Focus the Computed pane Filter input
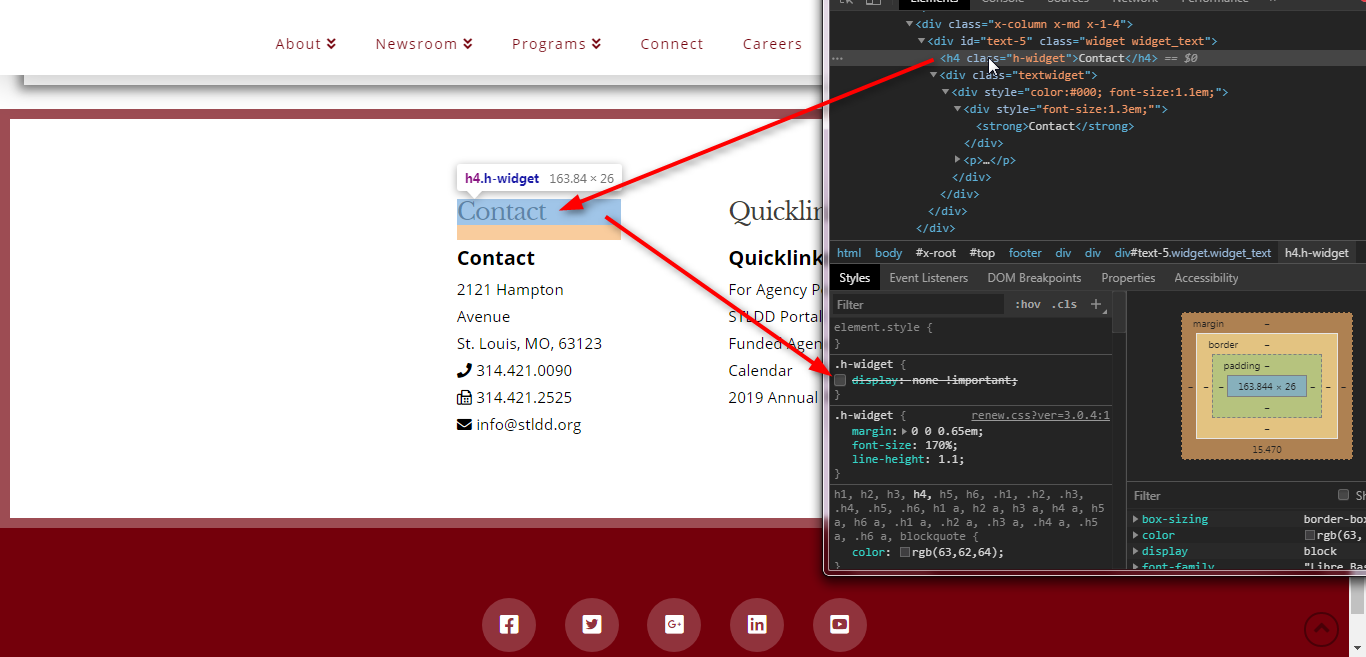The width and height of the screenshot is (1366, 657). [x=1230, y=495]
